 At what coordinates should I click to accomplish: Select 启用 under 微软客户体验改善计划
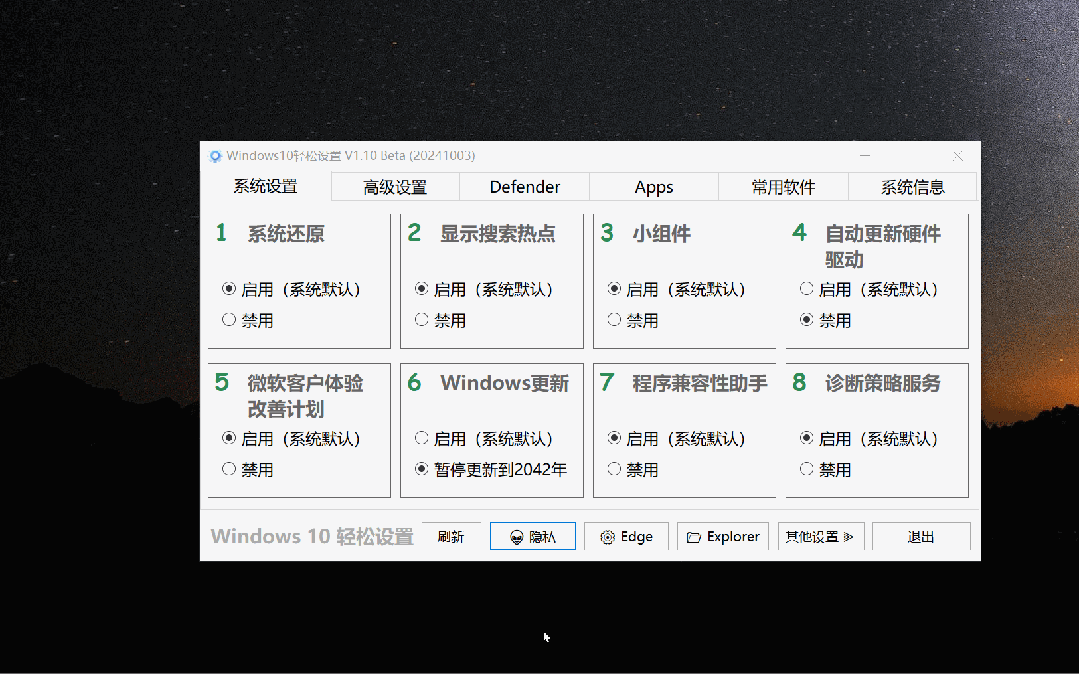click(x=292, y=439)
